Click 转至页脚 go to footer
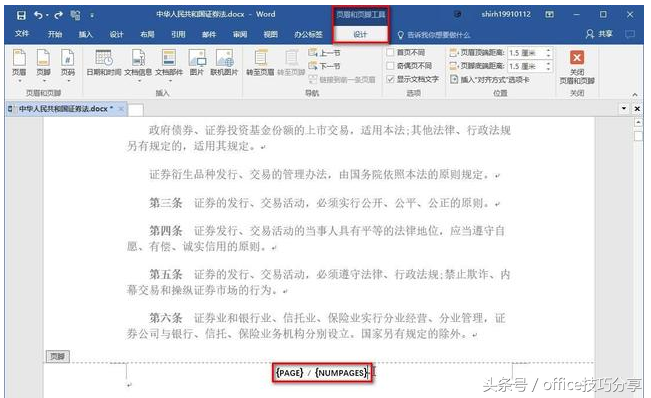651x398 pixels. [x=291, y=63]
